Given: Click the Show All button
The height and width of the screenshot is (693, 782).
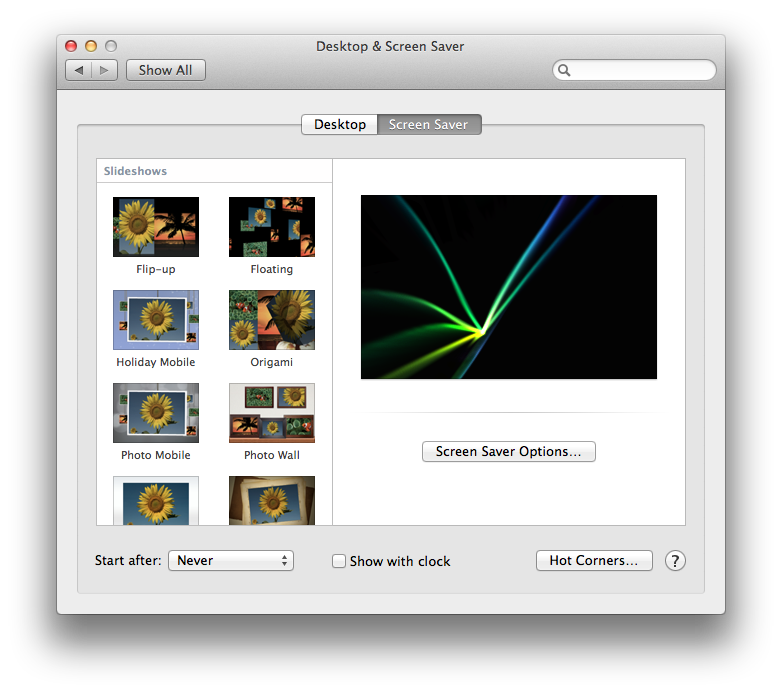Looking at the screenshot, I should click(166, 70).
